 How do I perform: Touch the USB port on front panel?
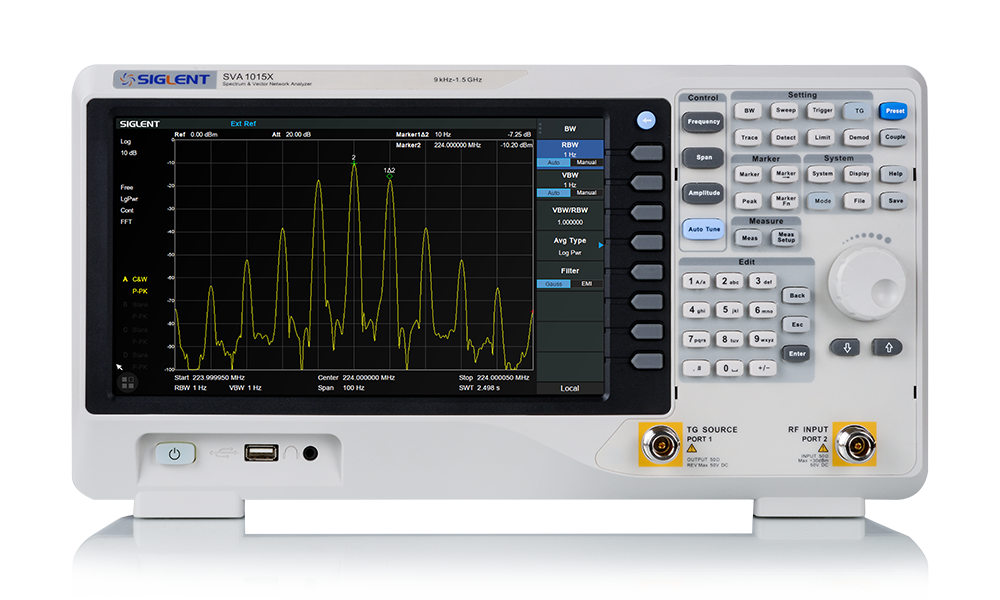[x=261, y=453]
